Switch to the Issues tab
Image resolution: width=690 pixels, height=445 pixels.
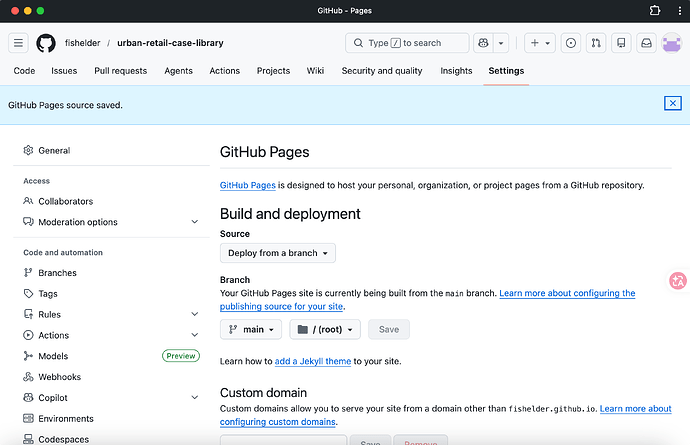[x=64, y=71]
